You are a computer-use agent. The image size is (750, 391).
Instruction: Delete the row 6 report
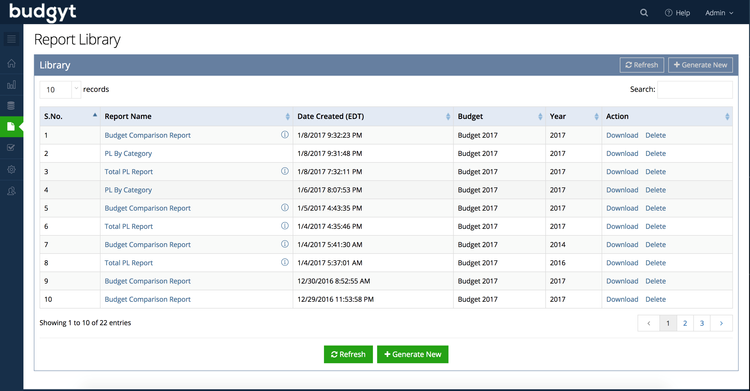pos(655,226)
